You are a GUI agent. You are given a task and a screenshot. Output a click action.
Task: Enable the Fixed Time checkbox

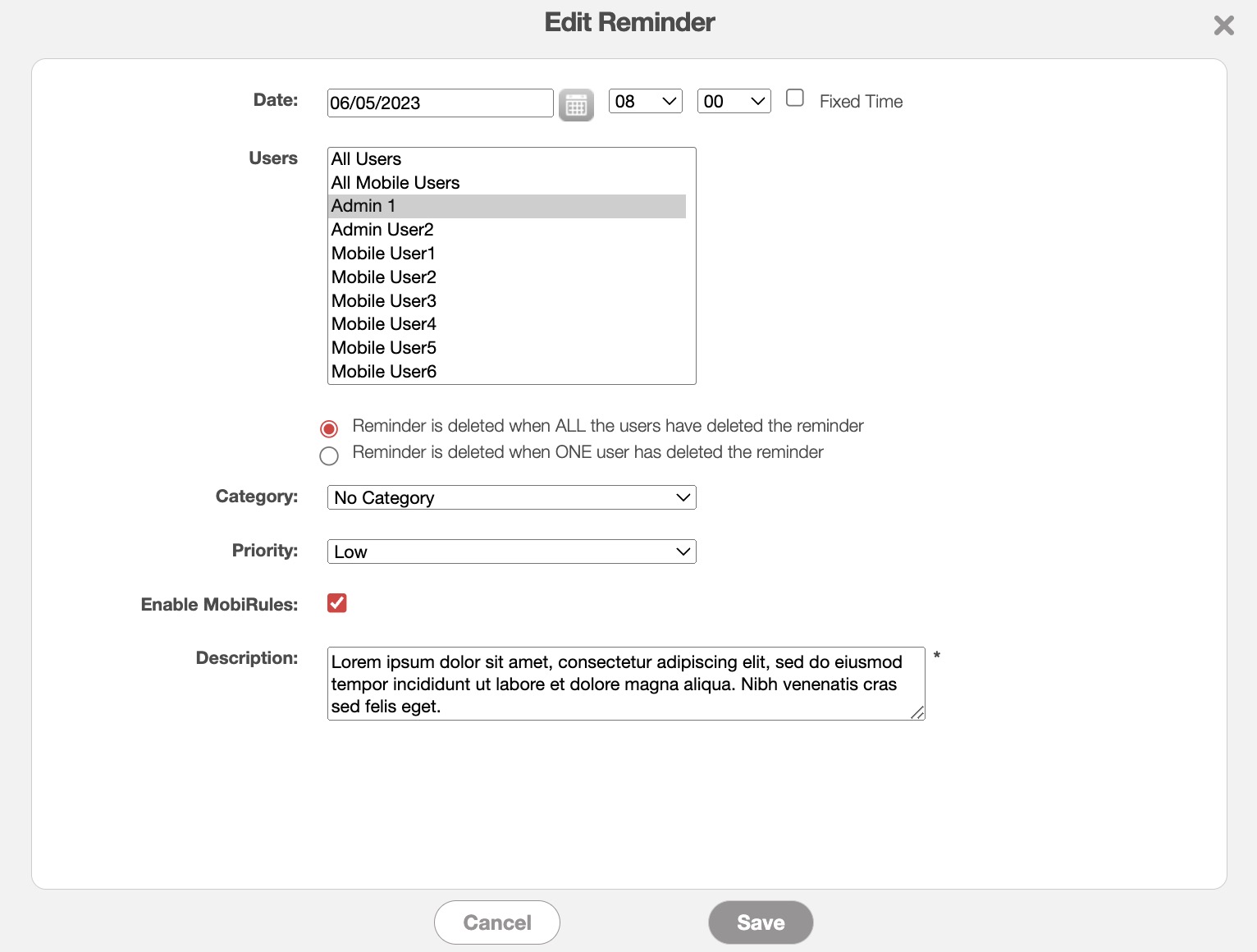(x=794, y=98)
